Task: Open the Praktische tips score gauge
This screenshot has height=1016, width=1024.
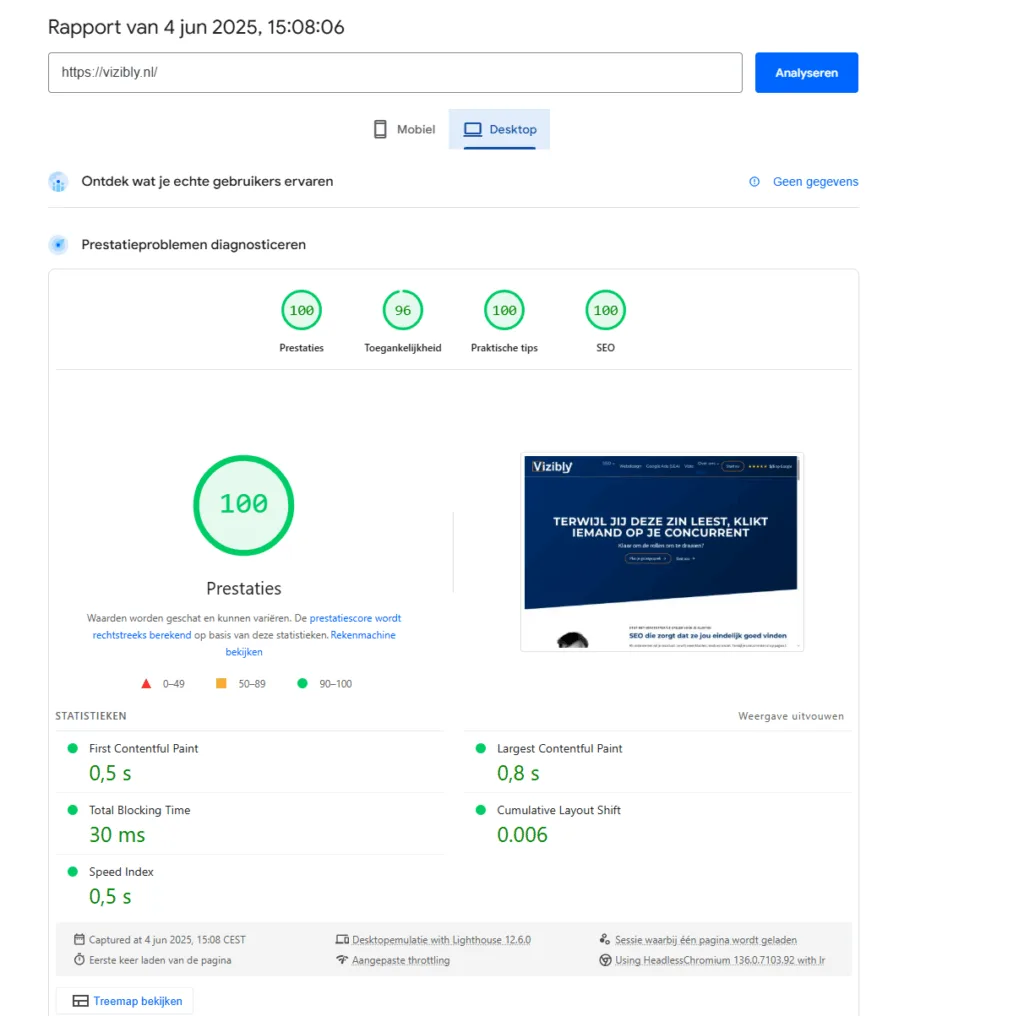Action: pyautogui.click(x=504, y=311)
